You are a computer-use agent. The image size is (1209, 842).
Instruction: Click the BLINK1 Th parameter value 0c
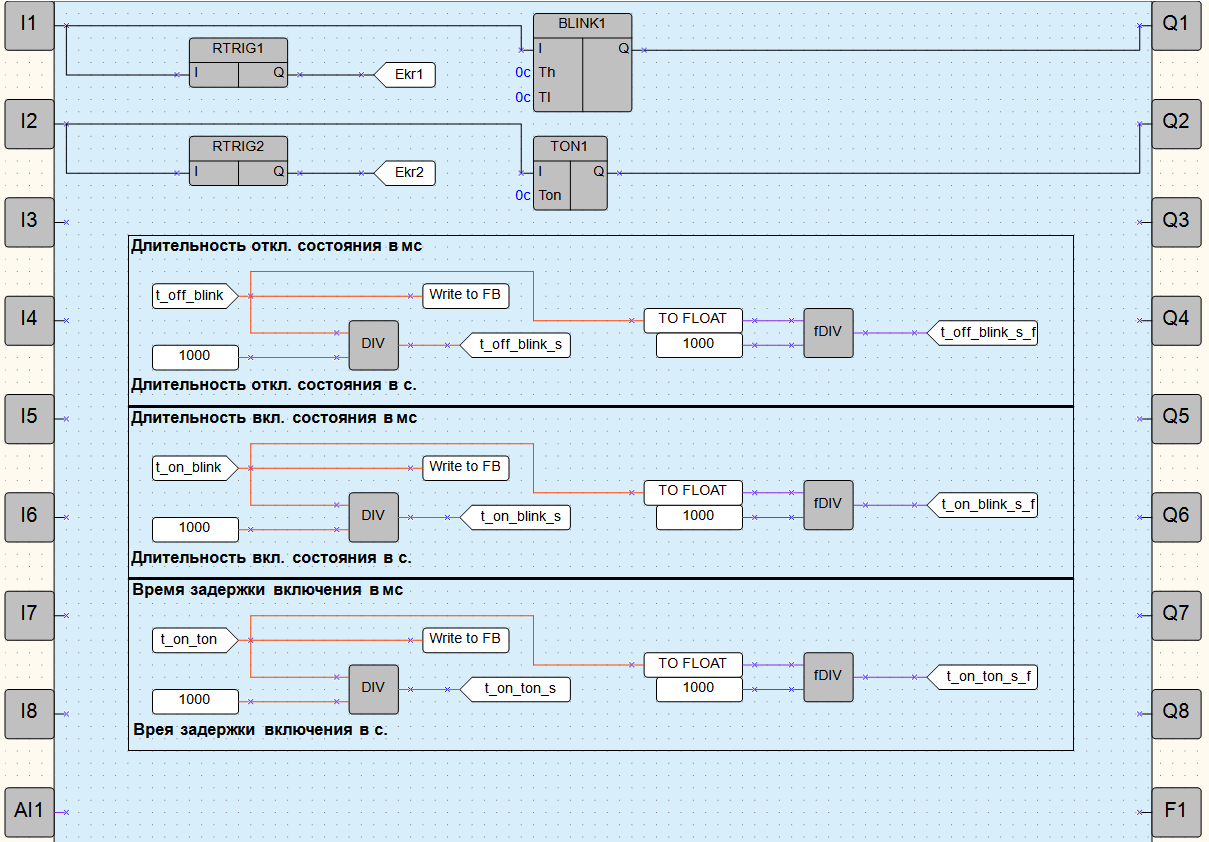pyautogui.click(x=522, y=73)
